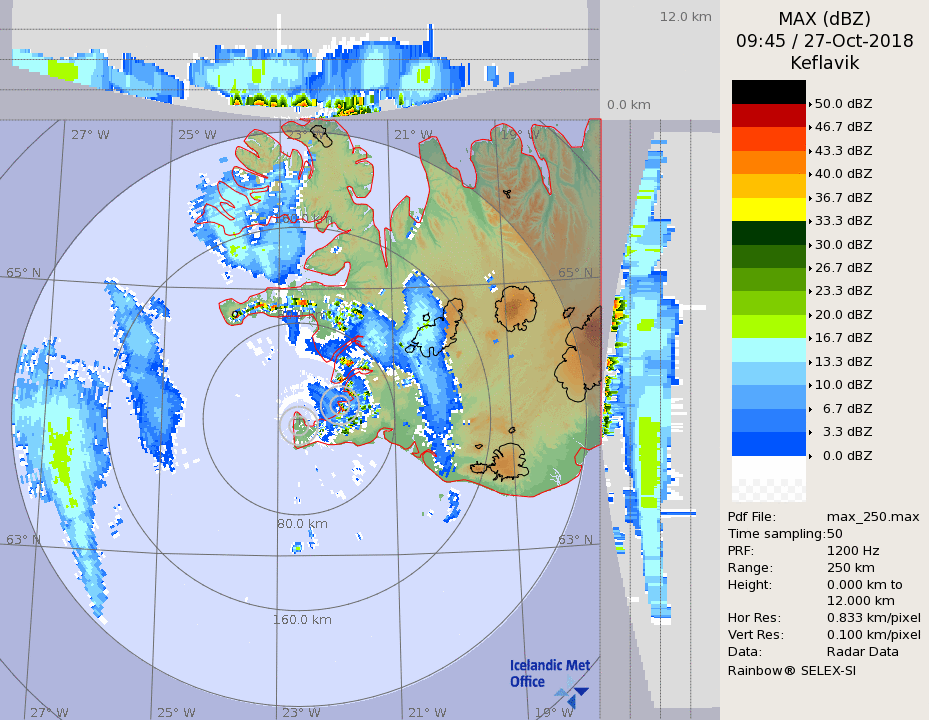Viewport: 929px width, 720px height.
Task: Select the yellow 33.3 dBZ legend swatch
Action: click(768, 209)
